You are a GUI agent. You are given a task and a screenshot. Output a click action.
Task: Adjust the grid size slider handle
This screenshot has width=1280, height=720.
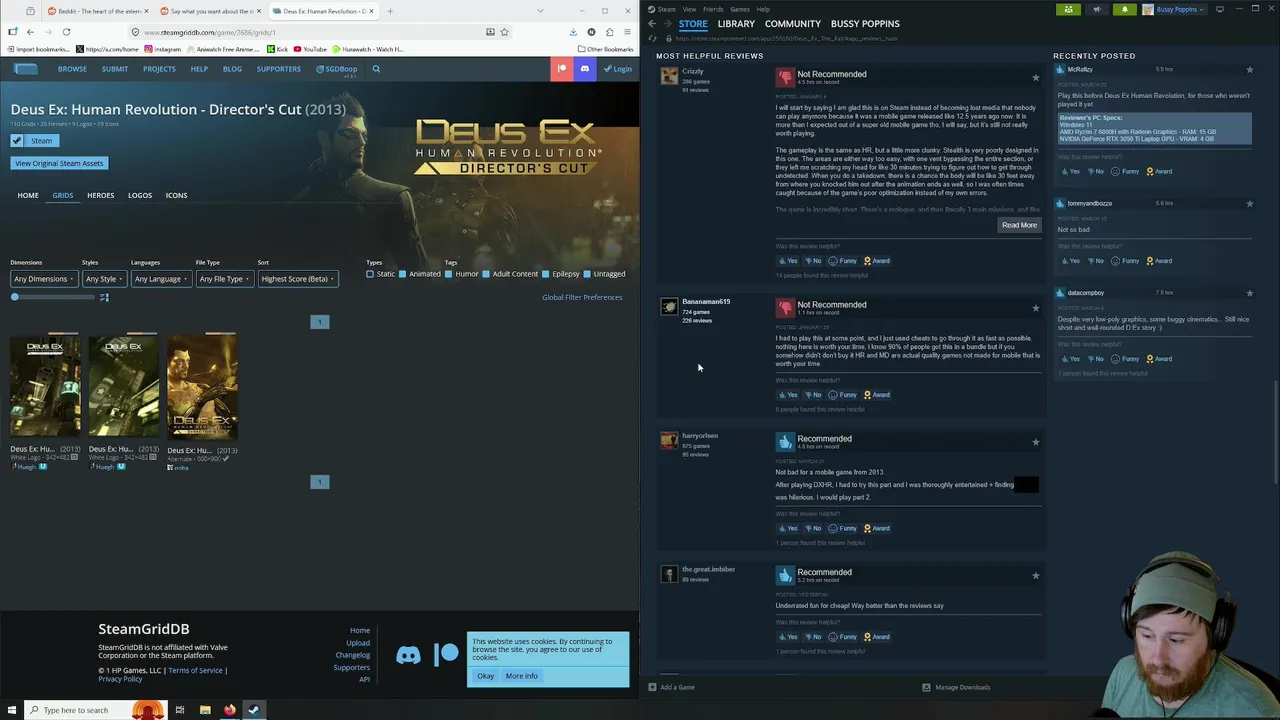15,297
